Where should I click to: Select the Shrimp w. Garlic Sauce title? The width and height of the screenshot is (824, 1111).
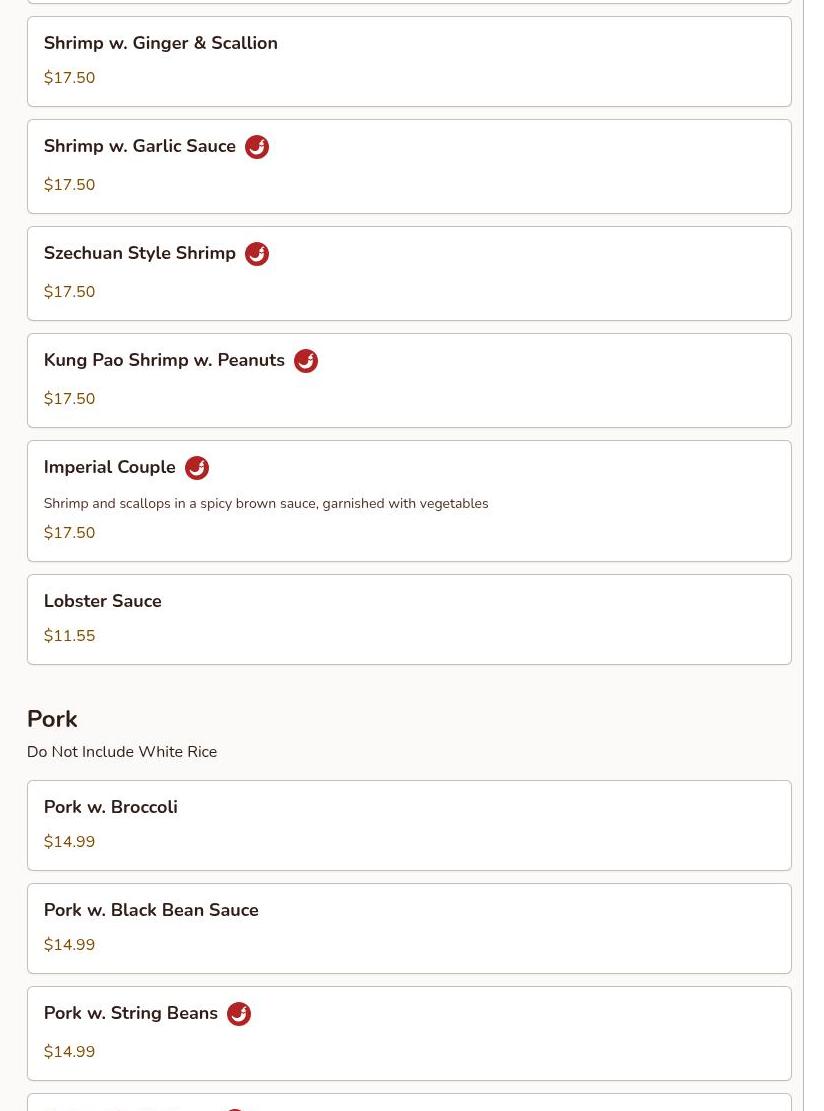(139, 146)
